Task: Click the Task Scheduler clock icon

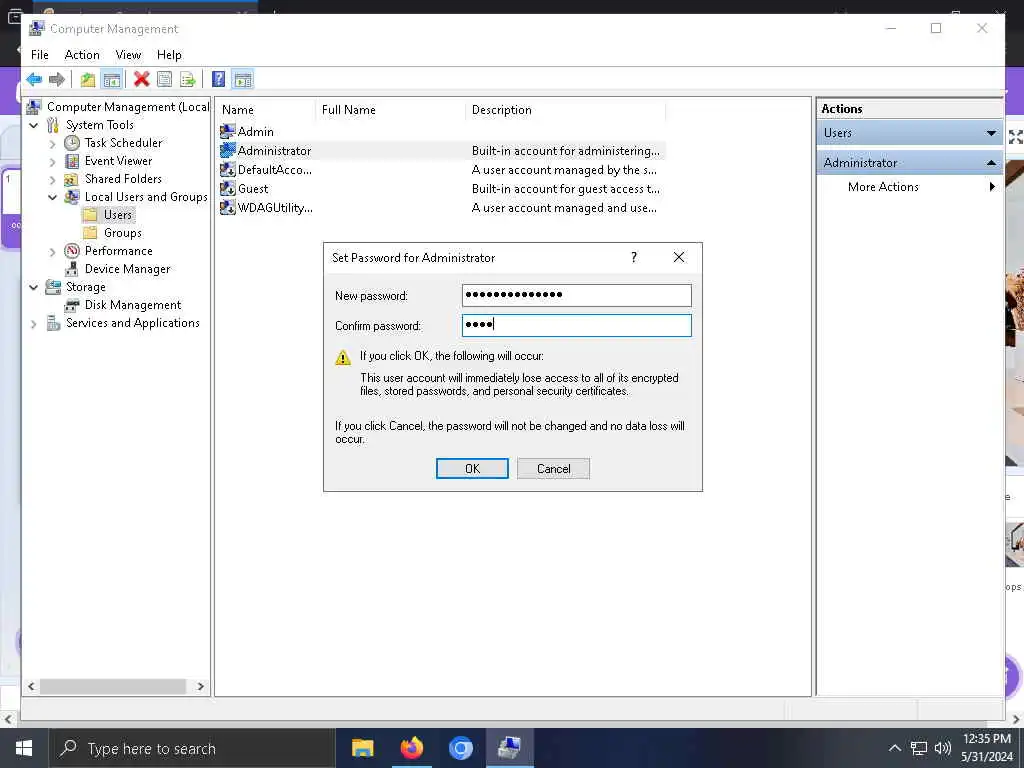Action: [72, 143]
